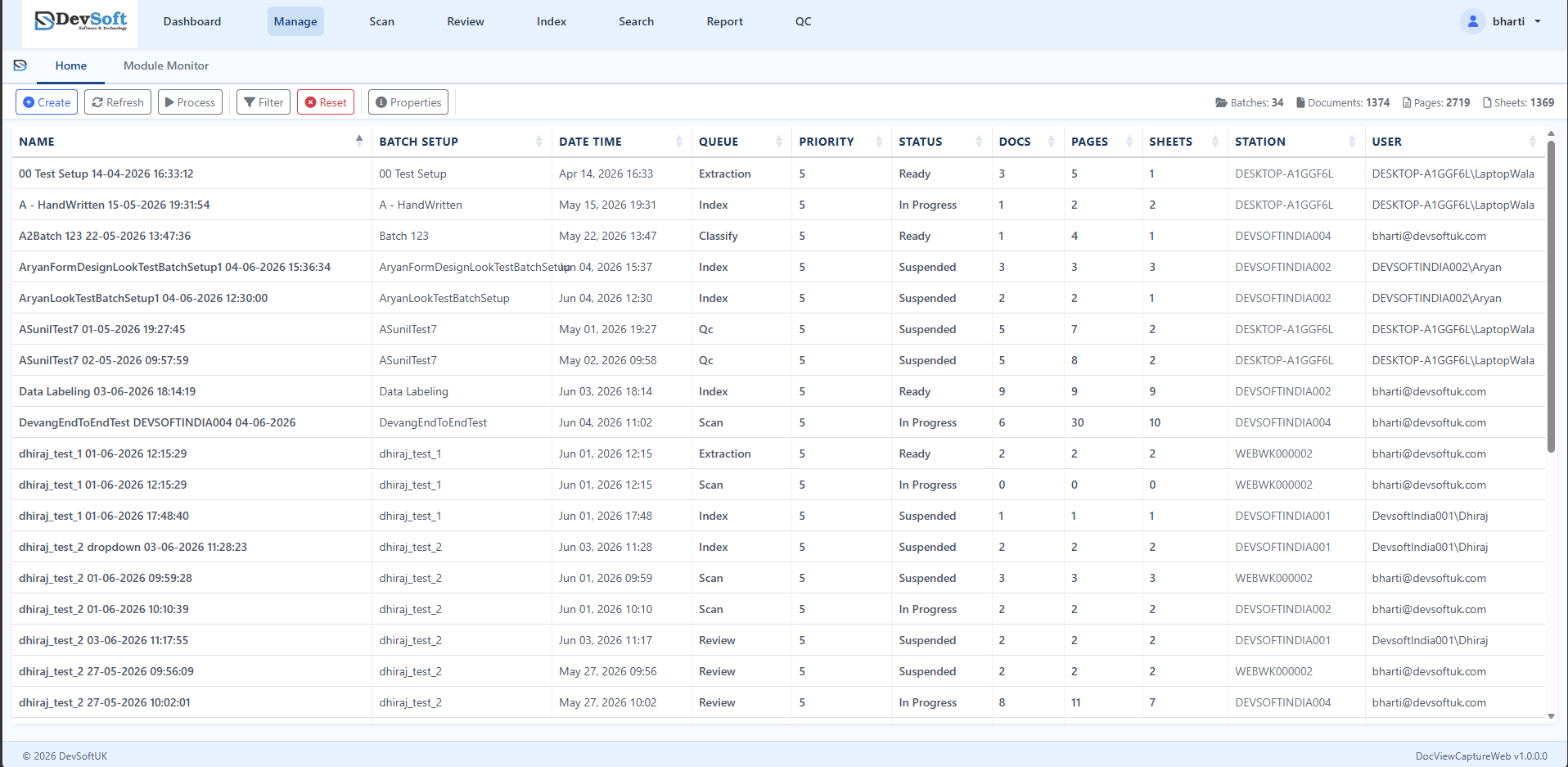Select row dhiraj_test_2 01-06-2026 10:10:39
Image resolution: width=1568 pixels, height=767 pixels.
tap(777, 609)
